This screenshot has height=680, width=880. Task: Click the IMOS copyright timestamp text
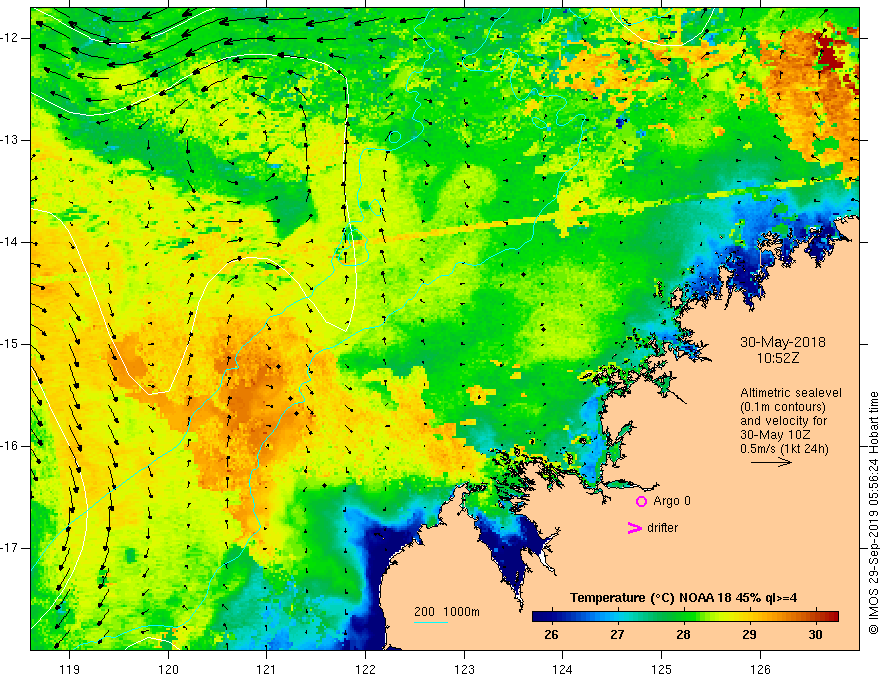click(873, 513)
